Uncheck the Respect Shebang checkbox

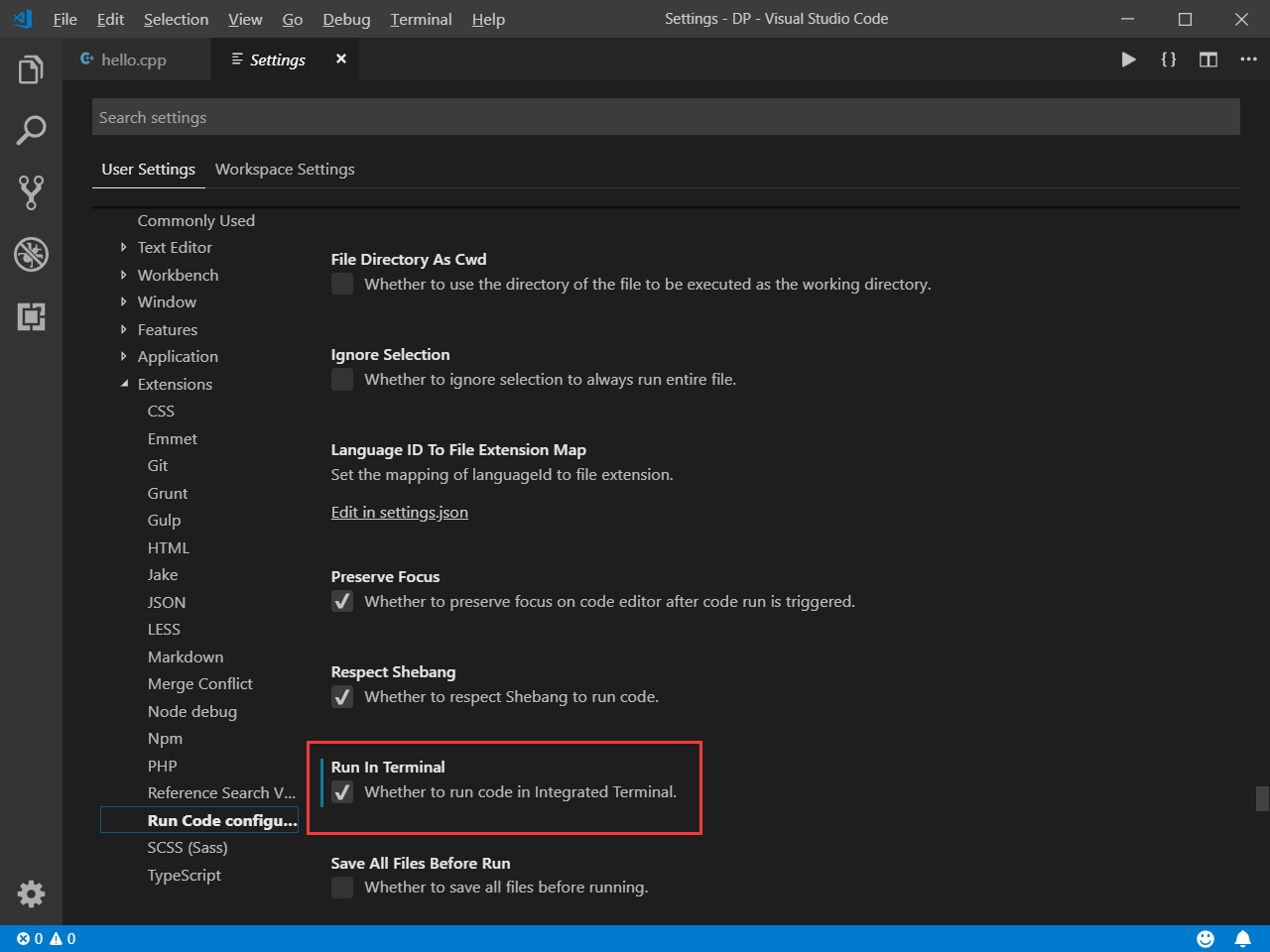tap(342, 696)
